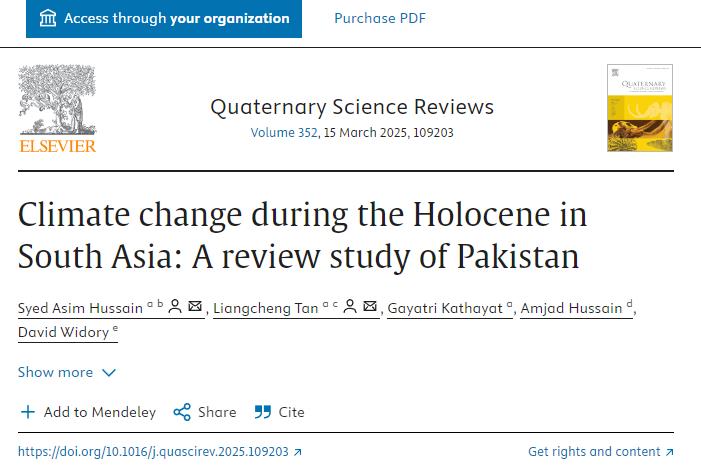This screenshot has height=471, width=701.
Task: Expand the Show more chevron
Action: pos(109,372)
